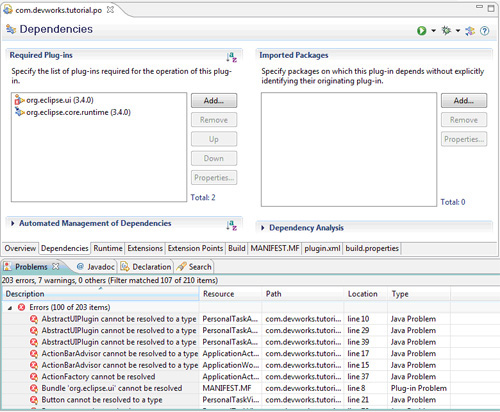
Task: Open the MANIFEST.MF tab
Action: pos(275,248)
